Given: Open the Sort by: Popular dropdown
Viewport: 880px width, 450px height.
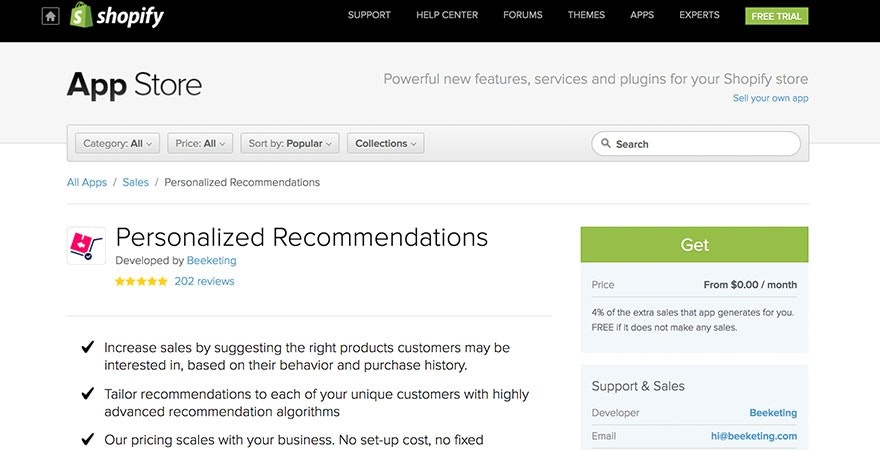Looking at the screenshot, I should [290, 144].
